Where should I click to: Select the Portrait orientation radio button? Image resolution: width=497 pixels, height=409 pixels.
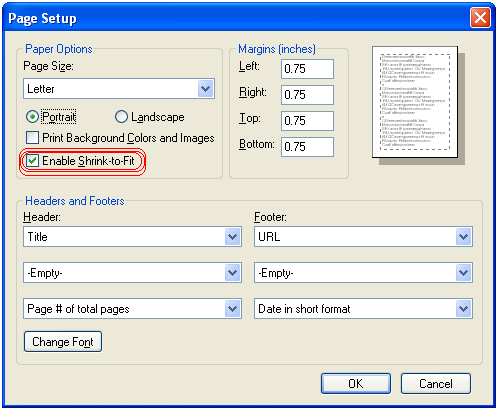click(32, 117)
